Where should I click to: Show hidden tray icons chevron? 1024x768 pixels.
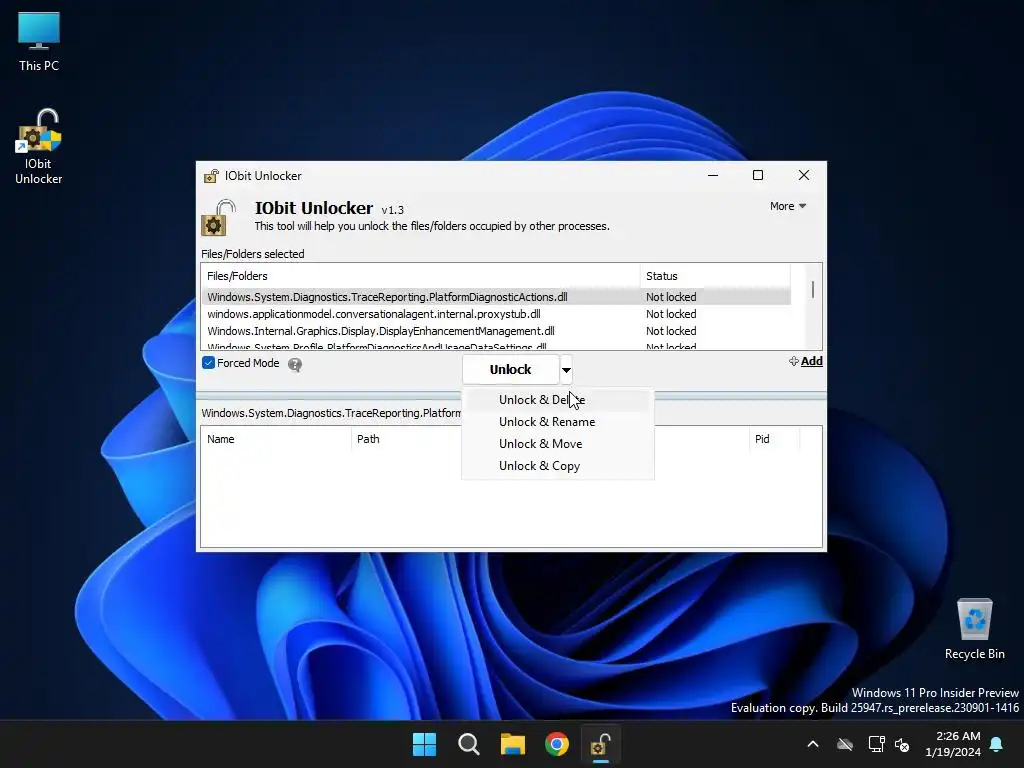pos(813,744)
